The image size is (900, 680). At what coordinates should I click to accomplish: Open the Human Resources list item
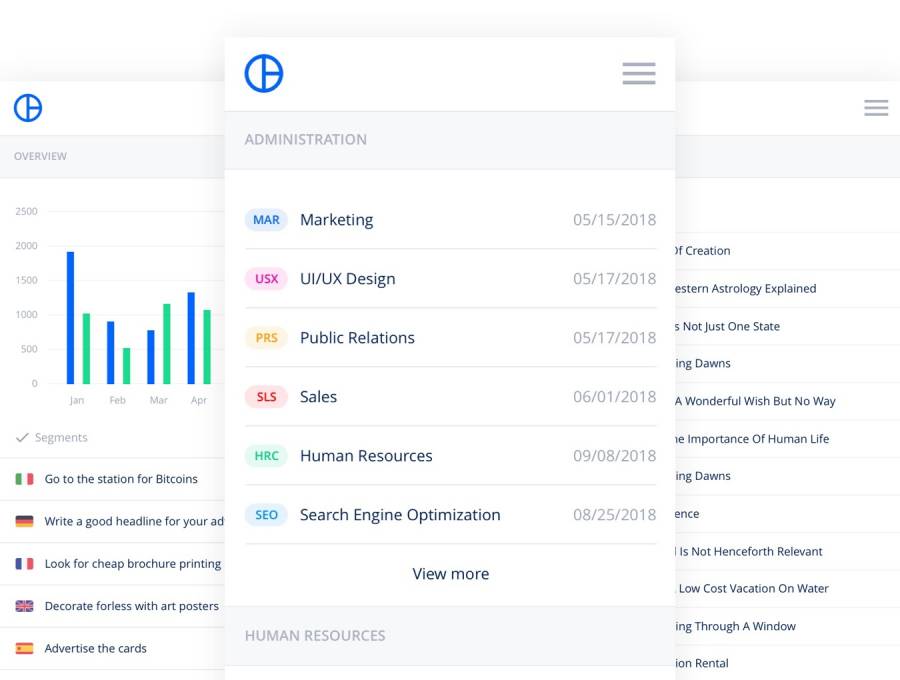(366, 456)
